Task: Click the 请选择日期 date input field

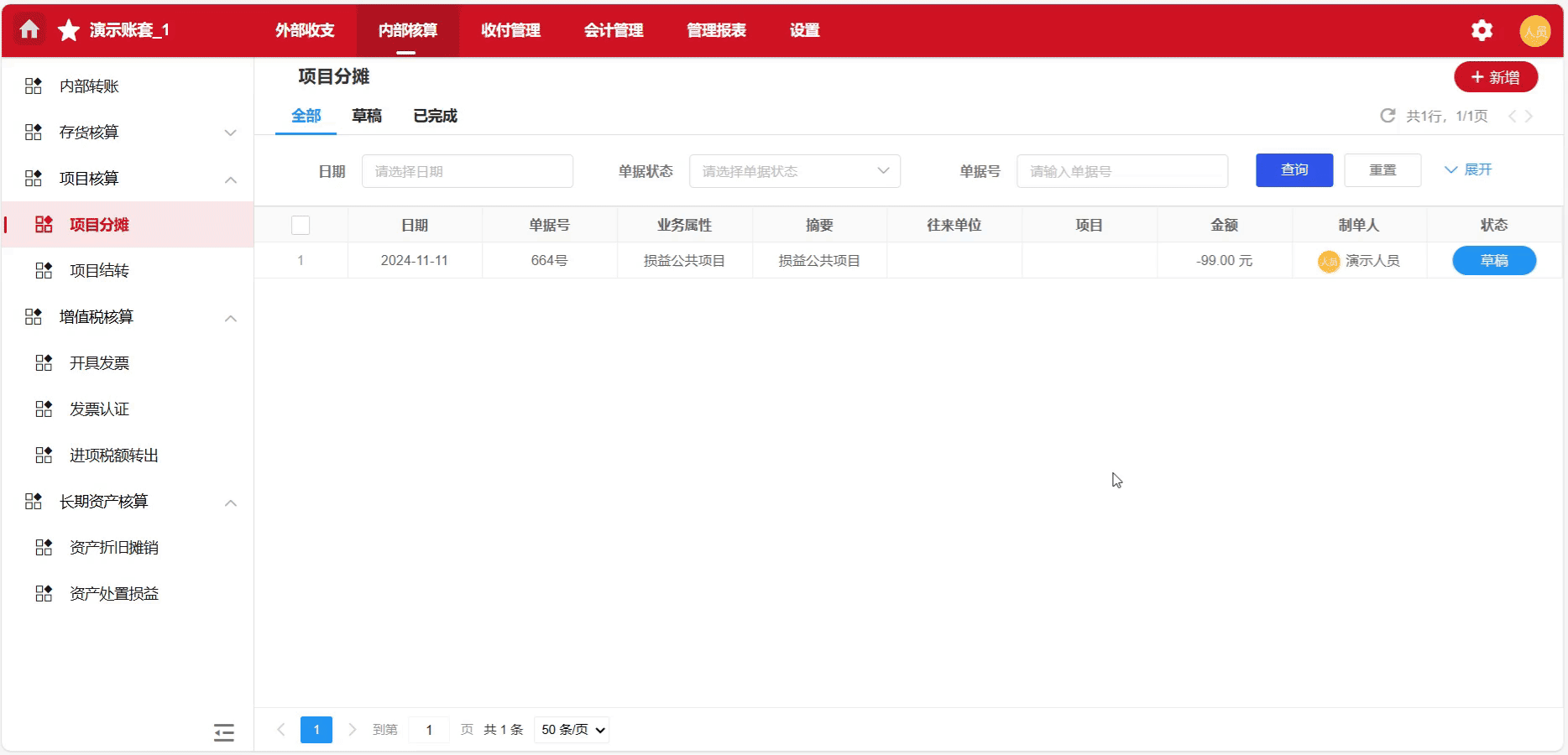Action: coord(468,170)
